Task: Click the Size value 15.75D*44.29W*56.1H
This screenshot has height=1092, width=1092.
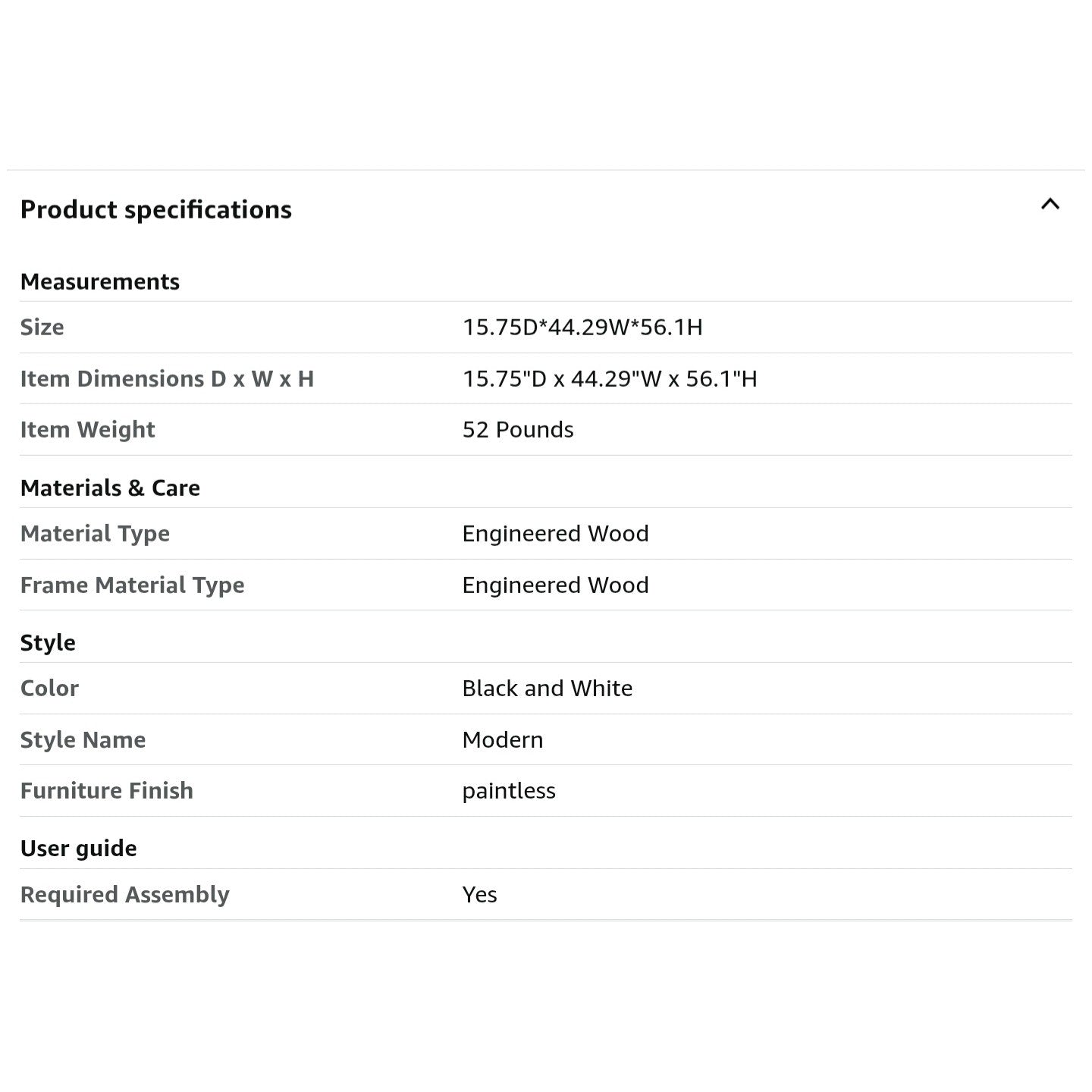Action: 582,327
